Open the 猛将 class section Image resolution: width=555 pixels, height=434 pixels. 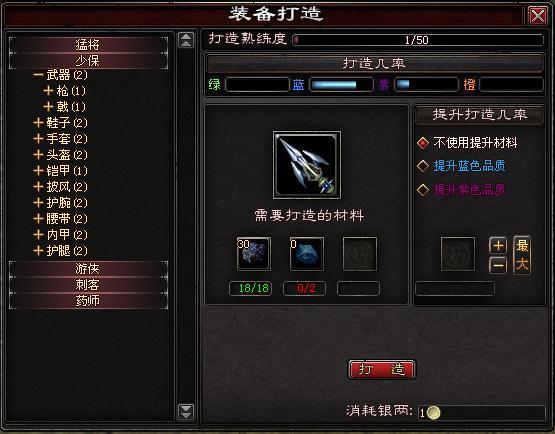88,45
